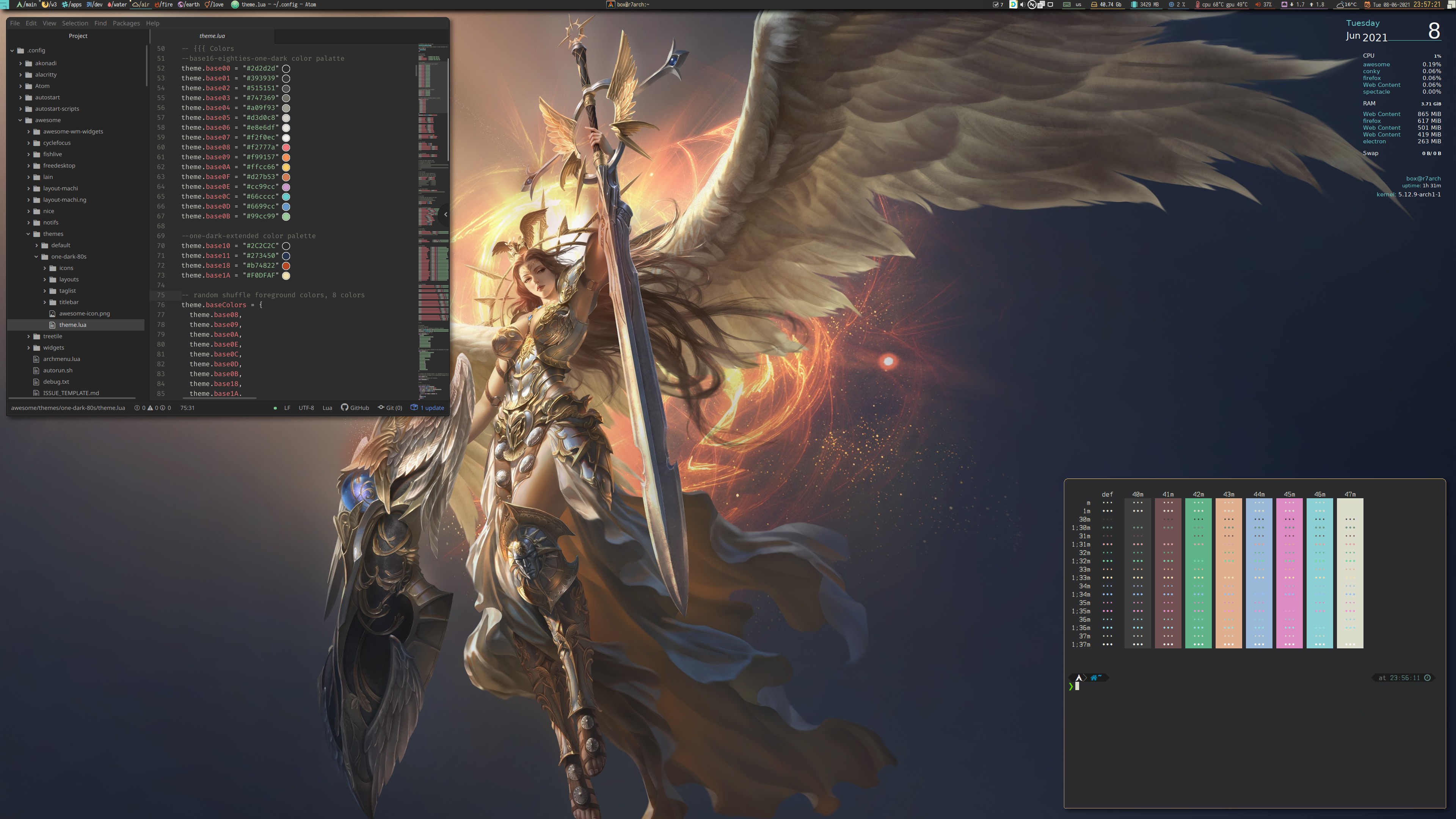Click the box@r7arch terminal task entry

click(628, 5)
